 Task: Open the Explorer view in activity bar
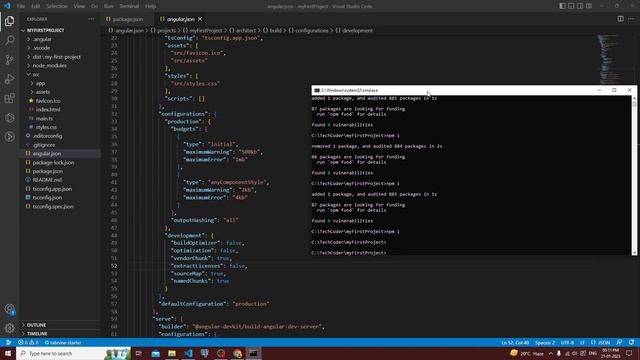pos(9,21)
